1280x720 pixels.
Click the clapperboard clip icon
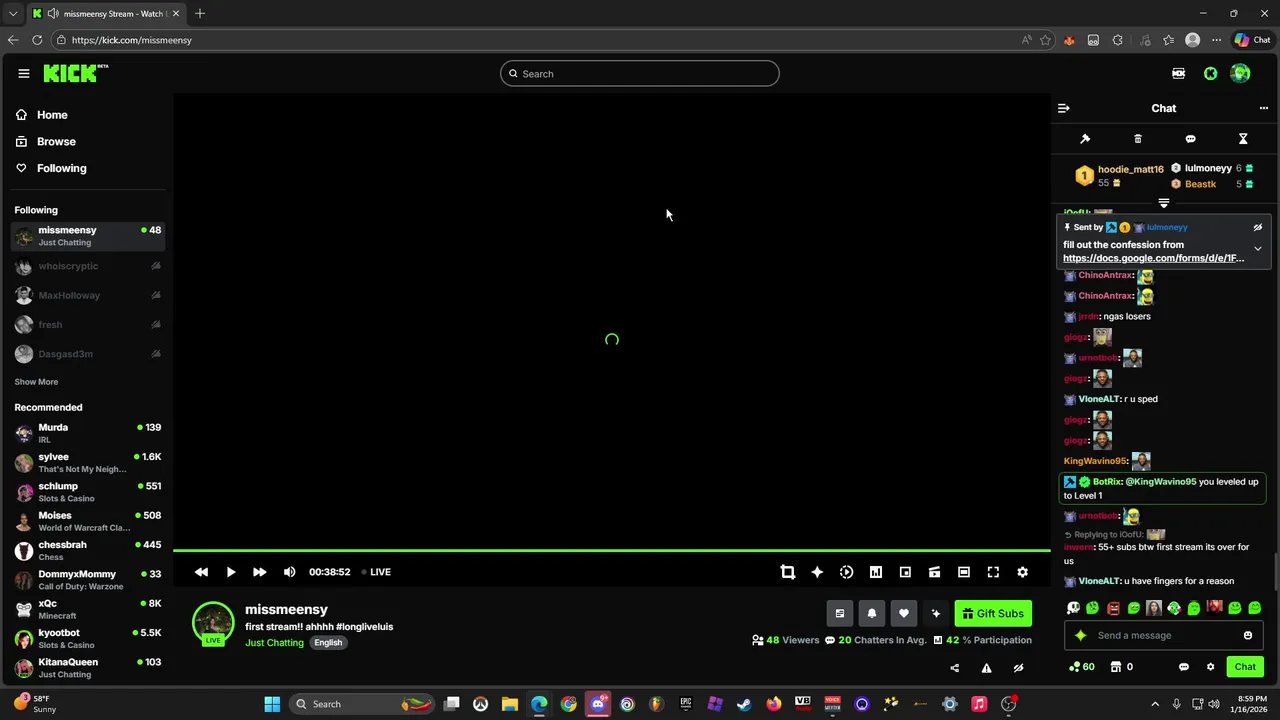tap(934, 572)
